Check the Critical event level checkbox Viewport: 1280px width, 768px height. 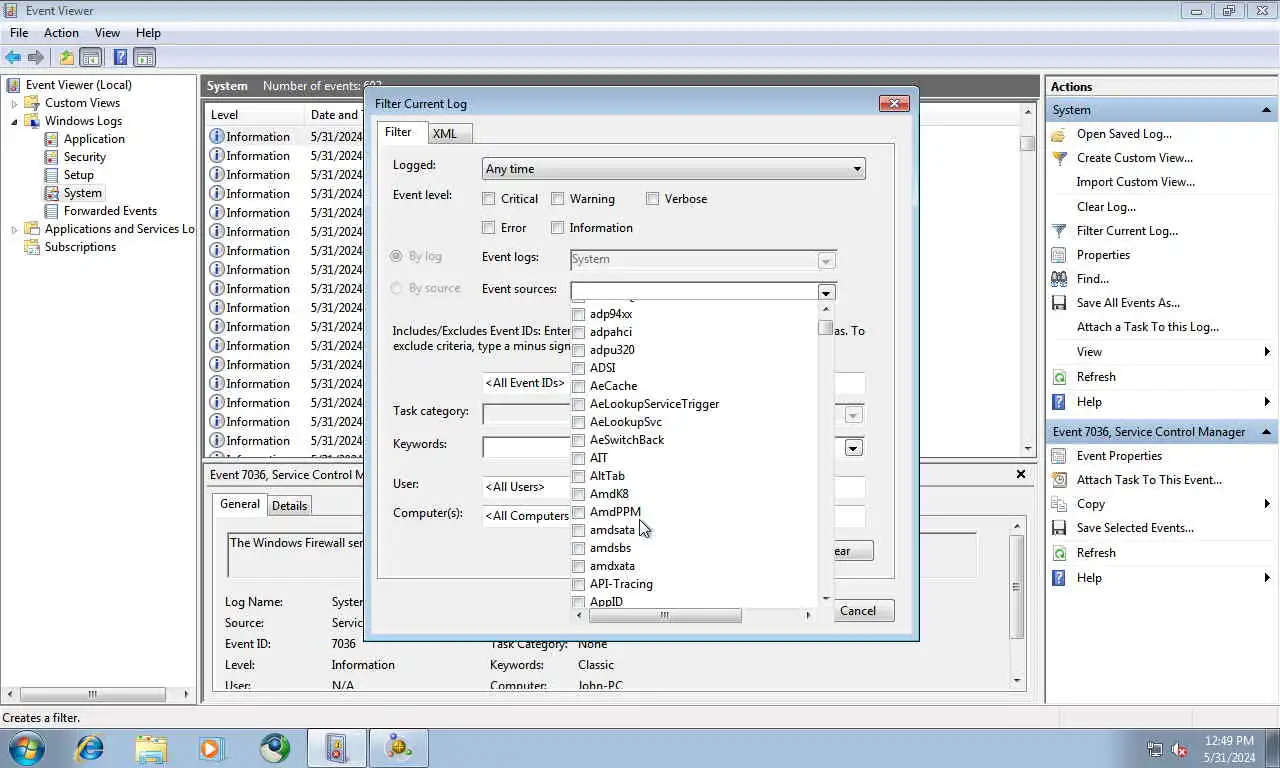tap(489, 199)
